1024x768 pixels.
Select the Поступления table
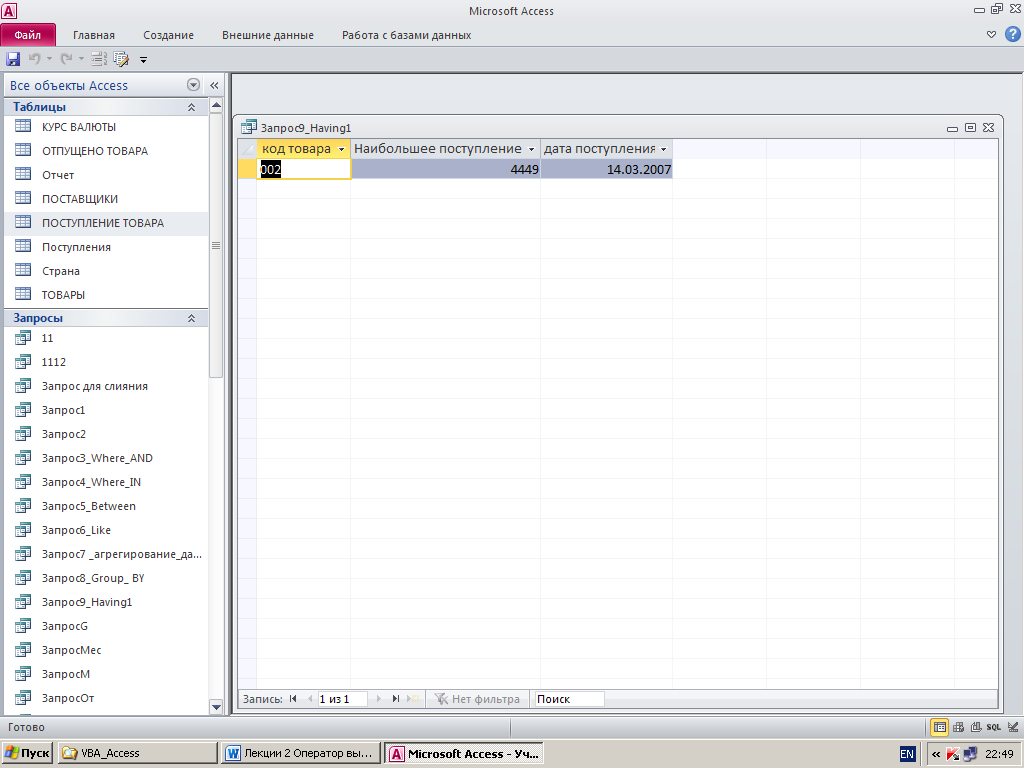pyautogui.click(x=106, y=247)
